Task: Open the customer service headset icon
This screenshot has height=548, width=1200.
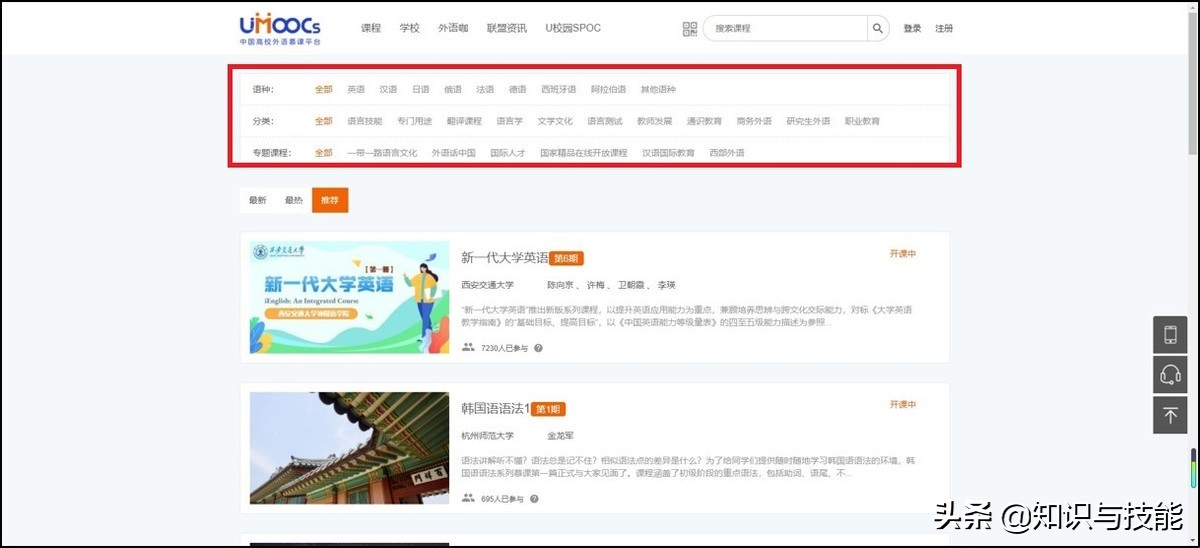Action: [x=1170, y=375]
